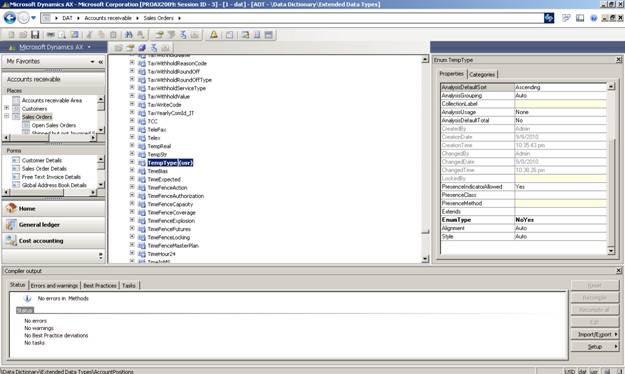Open the Cost accounting module
Viewport: 625px width, 374px height.
click(x=54, y=241)
